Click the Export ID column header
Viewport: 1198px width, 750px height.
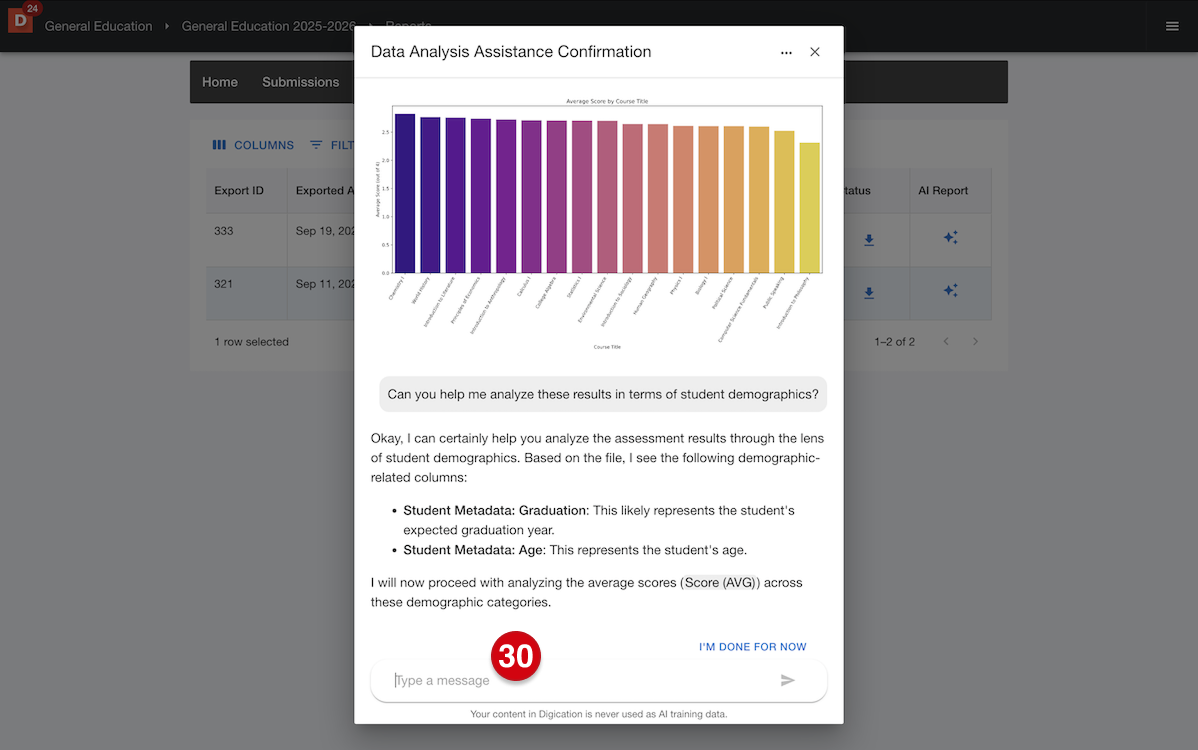(x=239, y=190)
